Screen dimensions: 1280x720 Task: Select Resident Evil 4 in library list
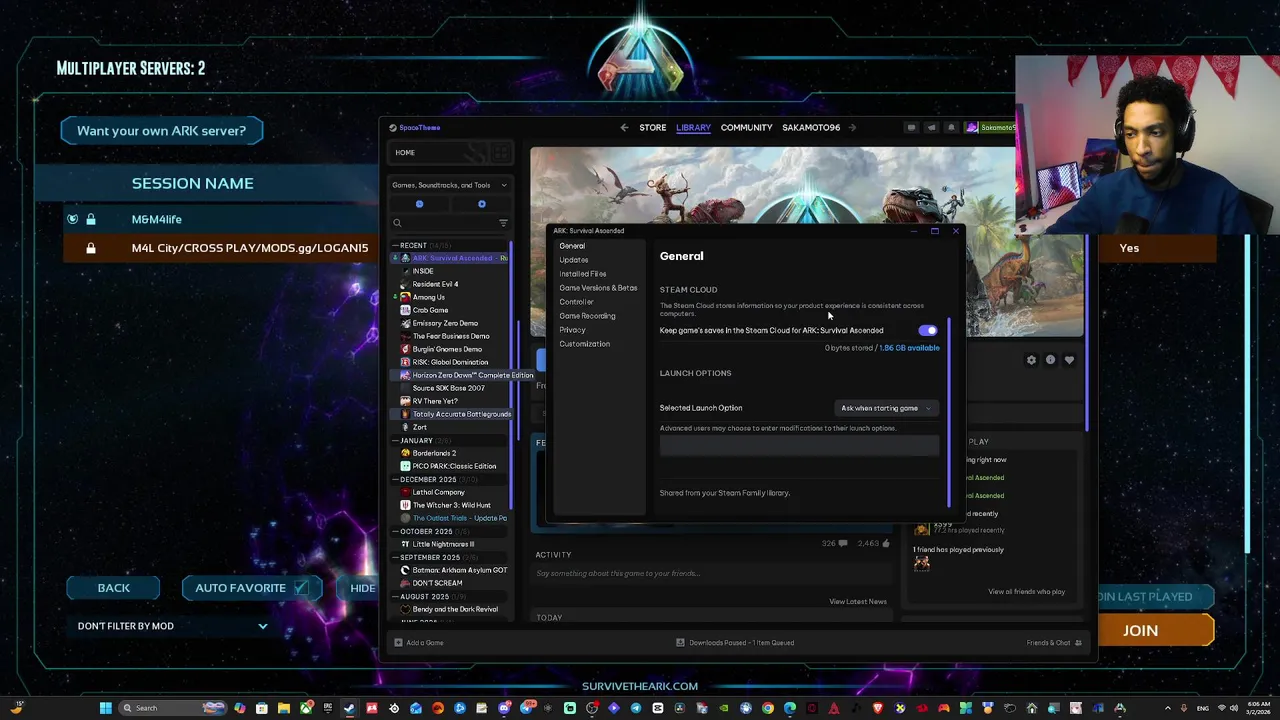coord(435,284)
